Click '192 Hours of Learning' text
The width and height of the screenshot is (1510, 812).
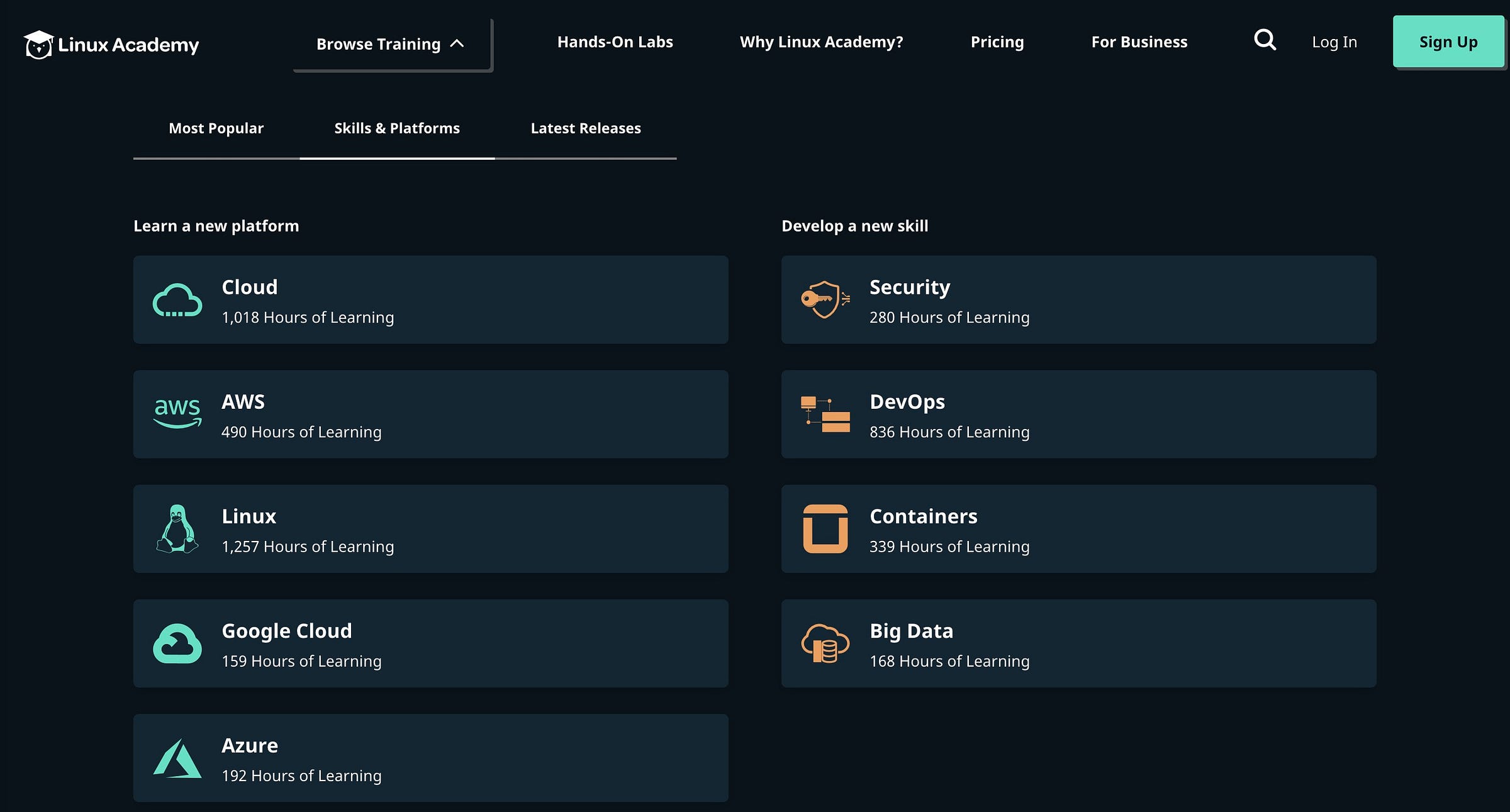click(x=301, y=776)
